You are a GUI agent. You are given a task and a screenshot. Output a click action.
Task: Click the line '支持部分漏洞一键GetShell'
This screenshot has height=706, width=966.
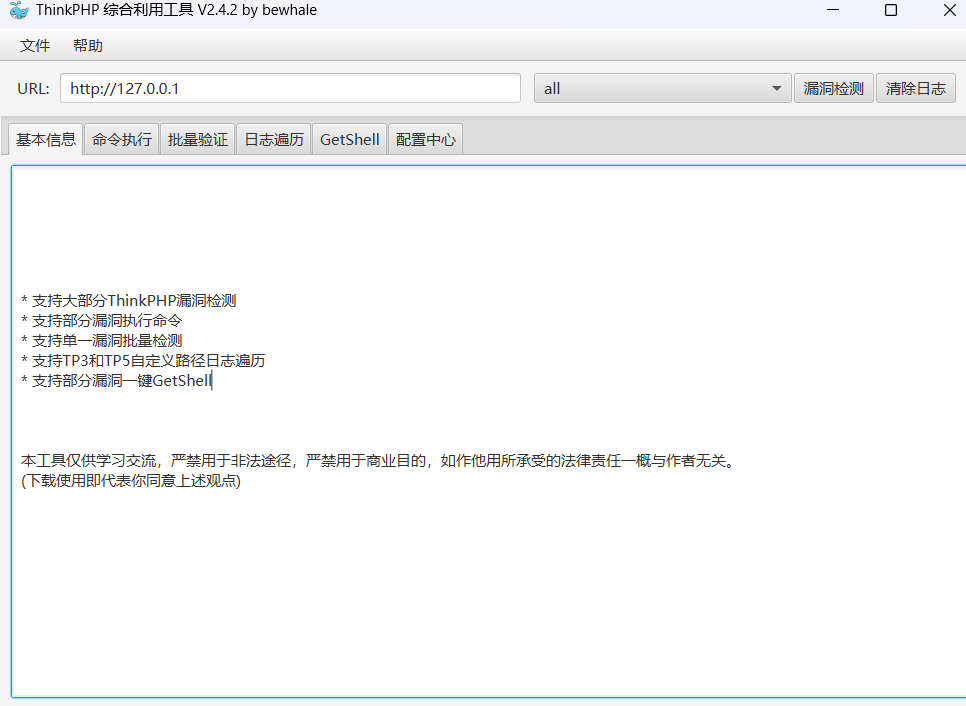click(116, 381)
